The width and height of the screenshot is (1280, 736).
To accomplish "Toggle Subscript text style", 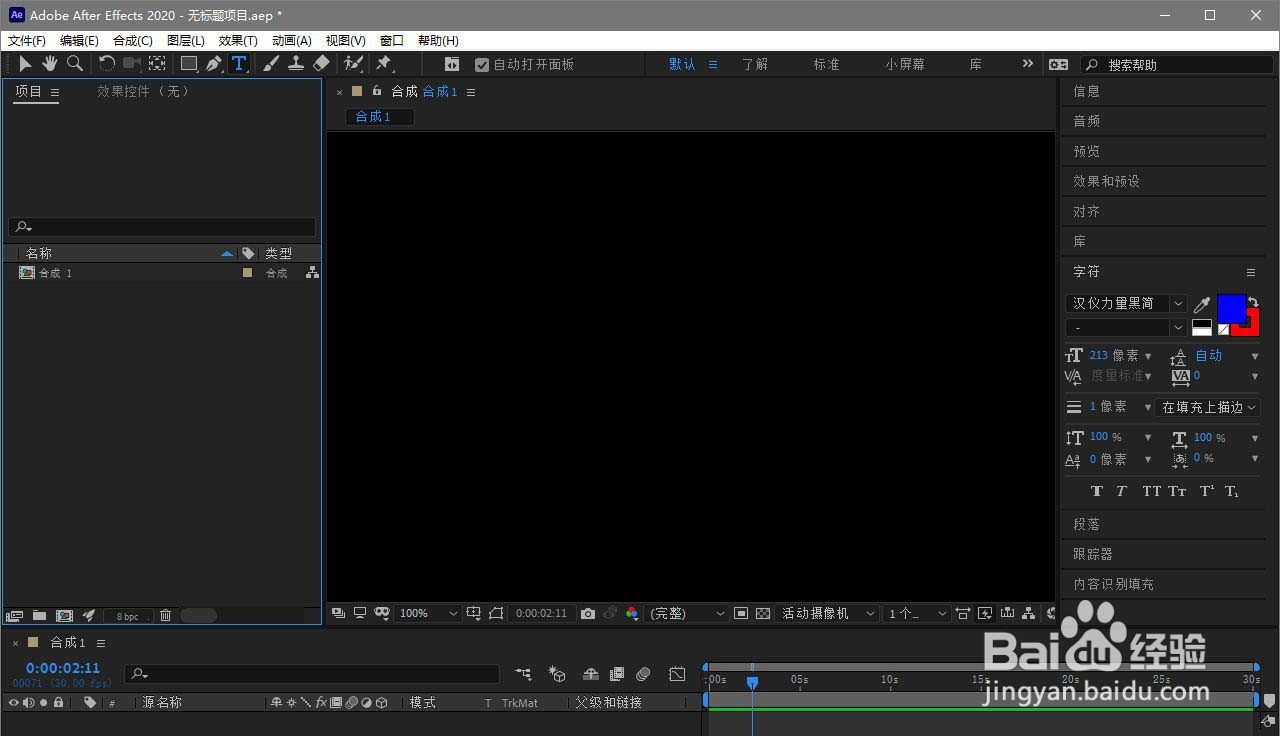I will tap(1232, 491).
